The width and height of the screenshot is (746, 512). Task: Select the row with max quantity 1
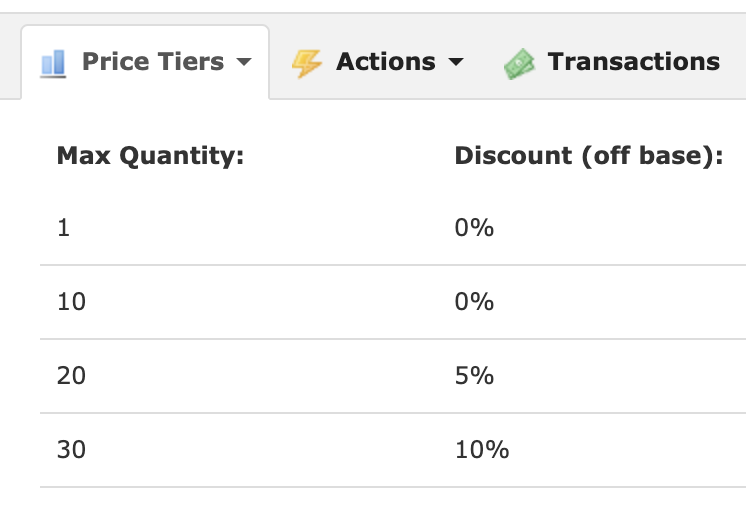tap(393, 227)
